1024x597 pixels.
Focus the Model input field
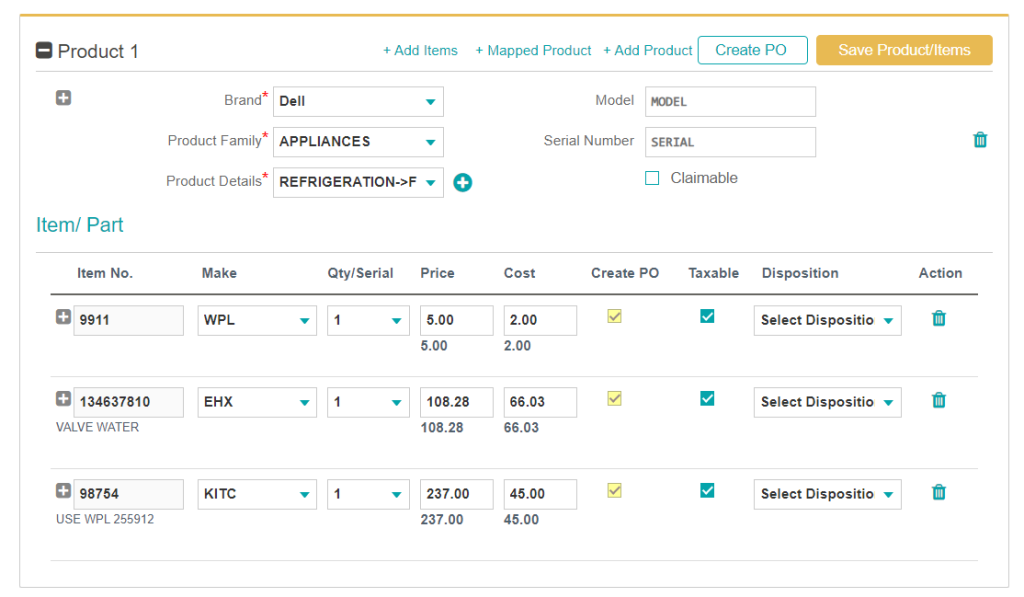point(730,102)
